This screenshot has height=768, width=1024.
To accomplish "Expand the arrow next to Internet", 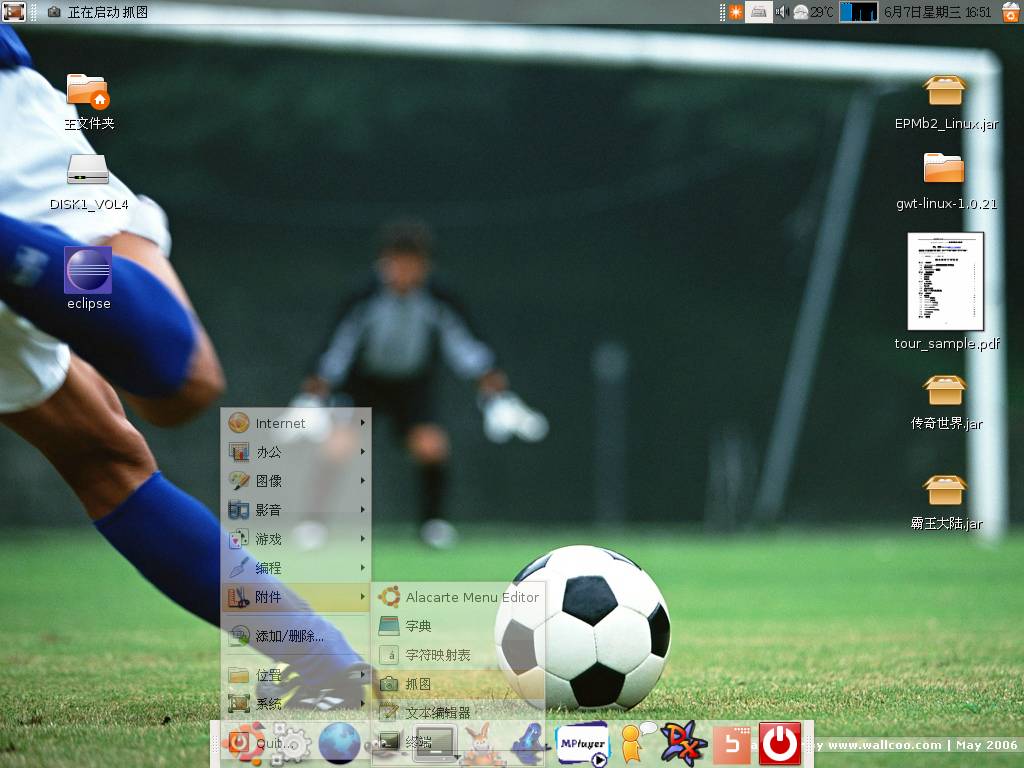I will click(362, 423).
